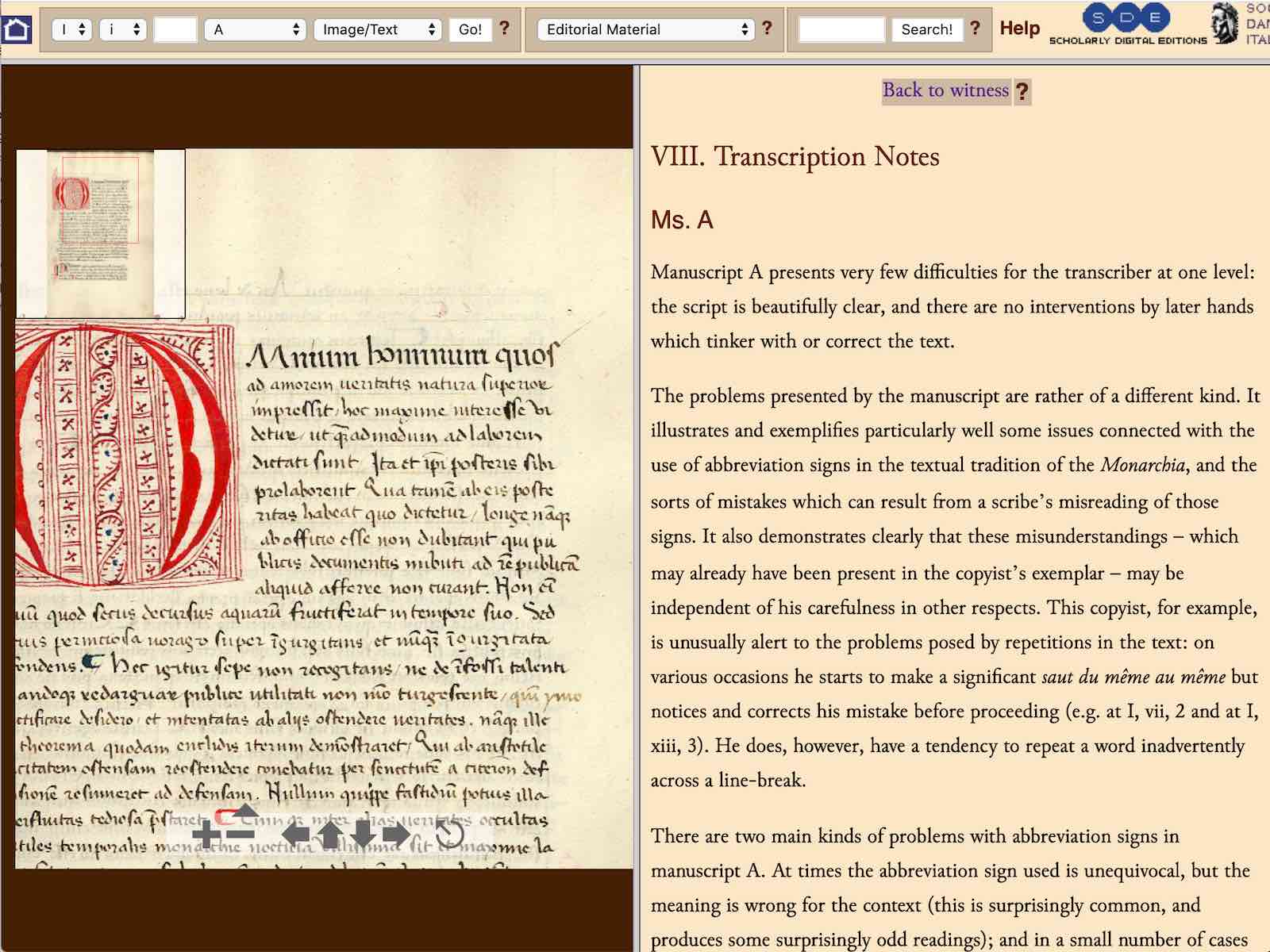The image size is (1270, 952).
Task: Pan manuscript left with left arrow
Action: (x=296, y=835)
